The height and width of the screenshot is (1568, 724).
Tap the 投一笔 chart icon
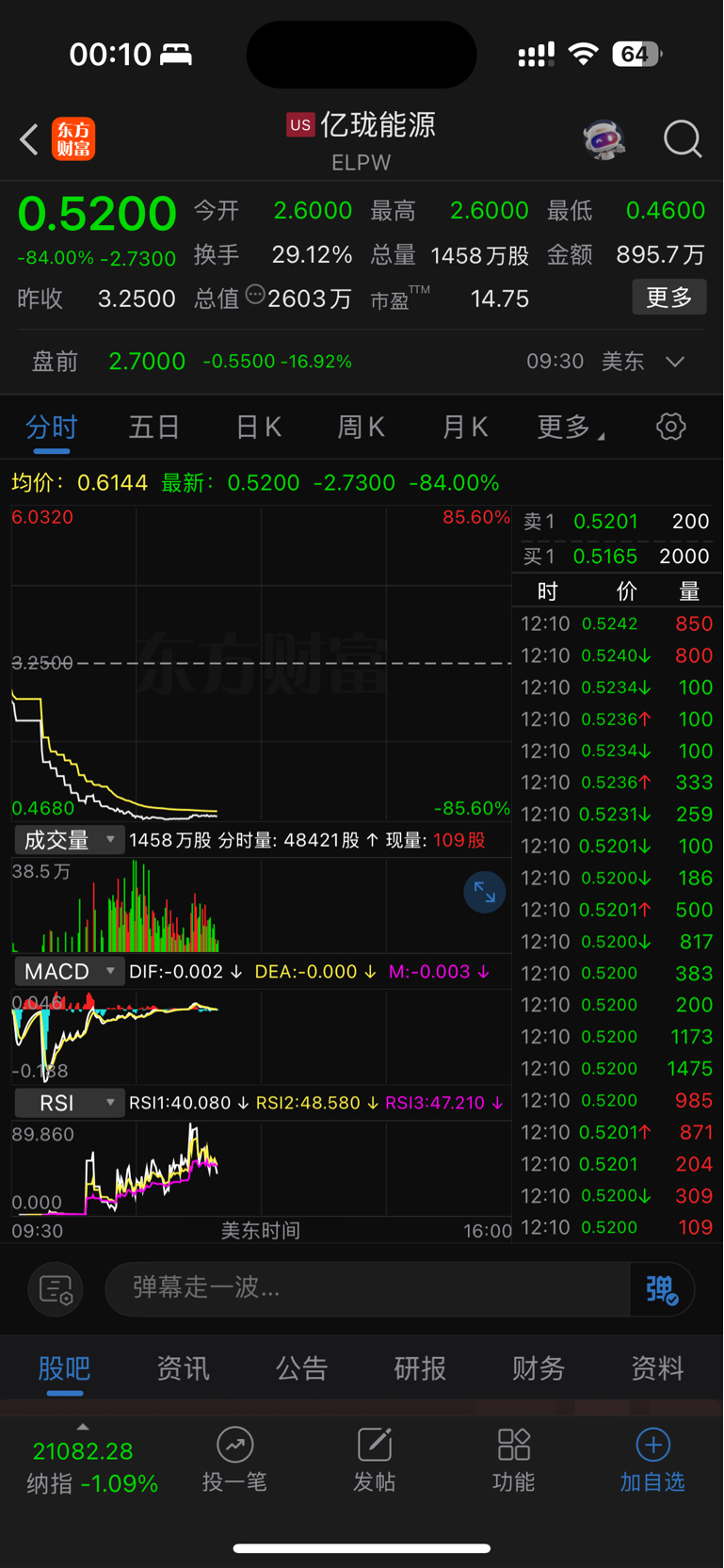coord(234,1444)
